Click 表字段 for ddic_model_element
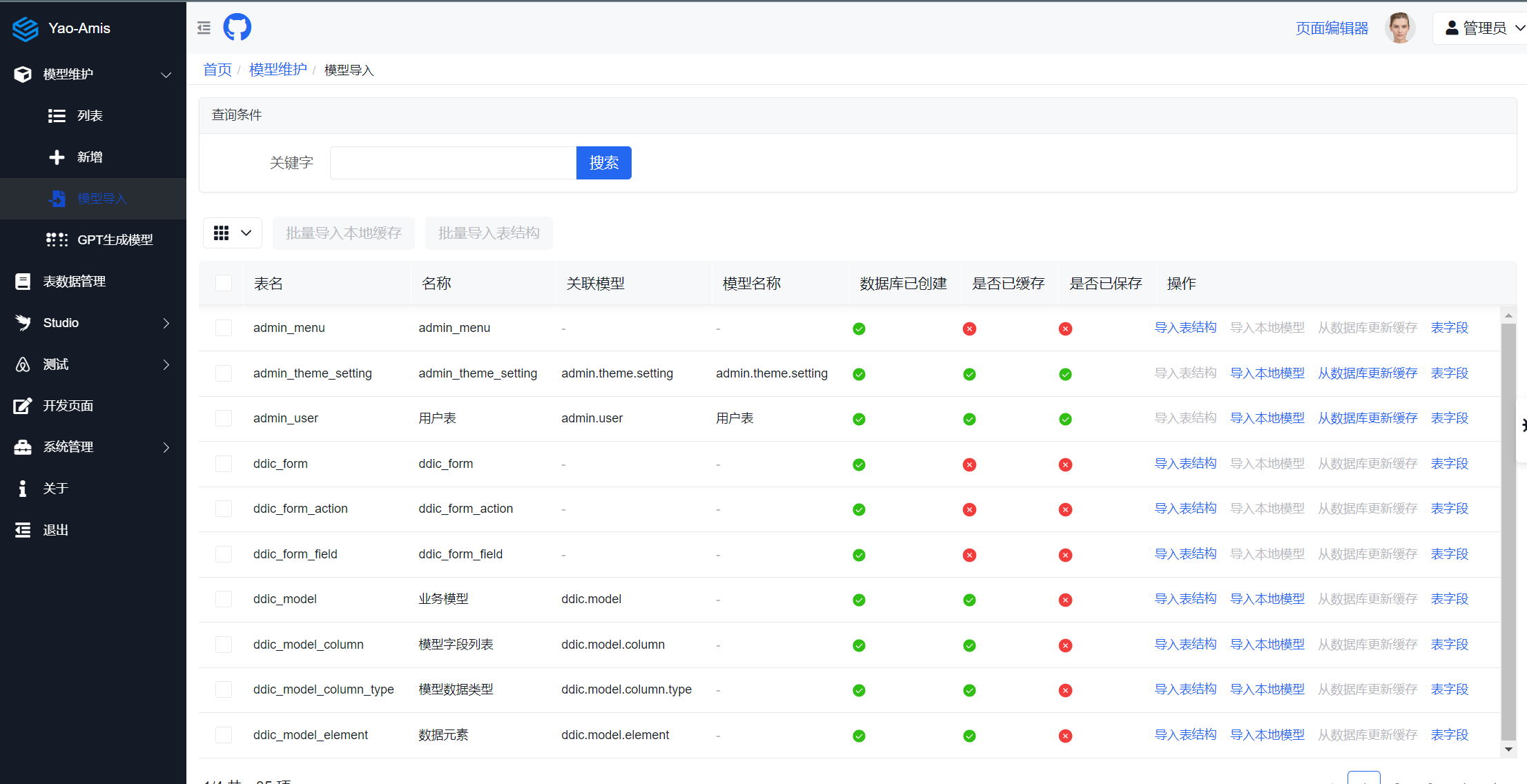The image size is (1527, 784). coord(1450,735)
